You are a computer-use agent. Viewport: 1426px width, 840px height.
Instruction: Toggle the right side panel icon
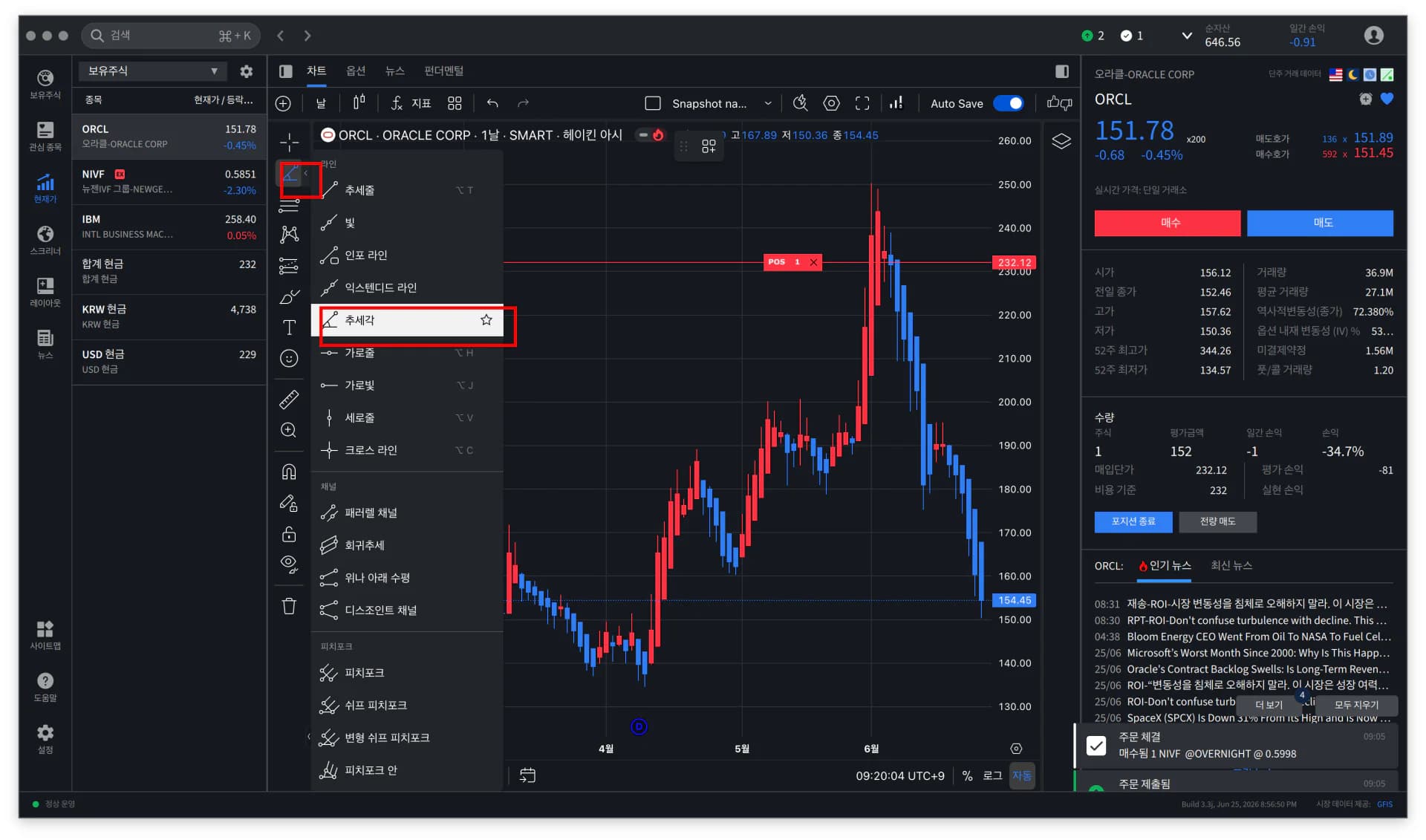click(x=1062, y=71)
